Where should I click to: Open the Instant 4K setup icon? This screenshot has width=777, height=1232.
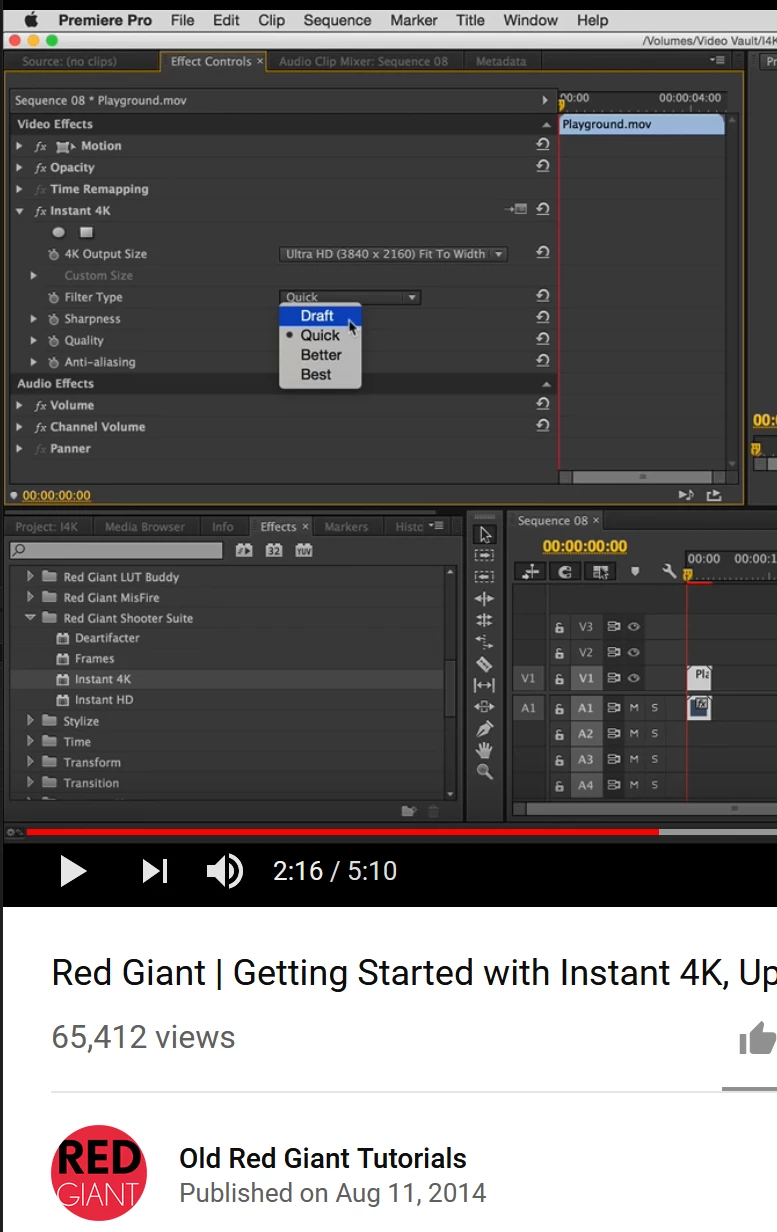518,210
